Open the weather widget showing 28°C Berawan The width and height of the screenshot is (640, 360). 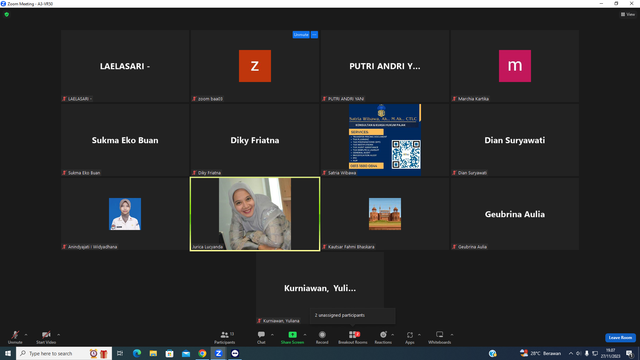pos(540,353)
